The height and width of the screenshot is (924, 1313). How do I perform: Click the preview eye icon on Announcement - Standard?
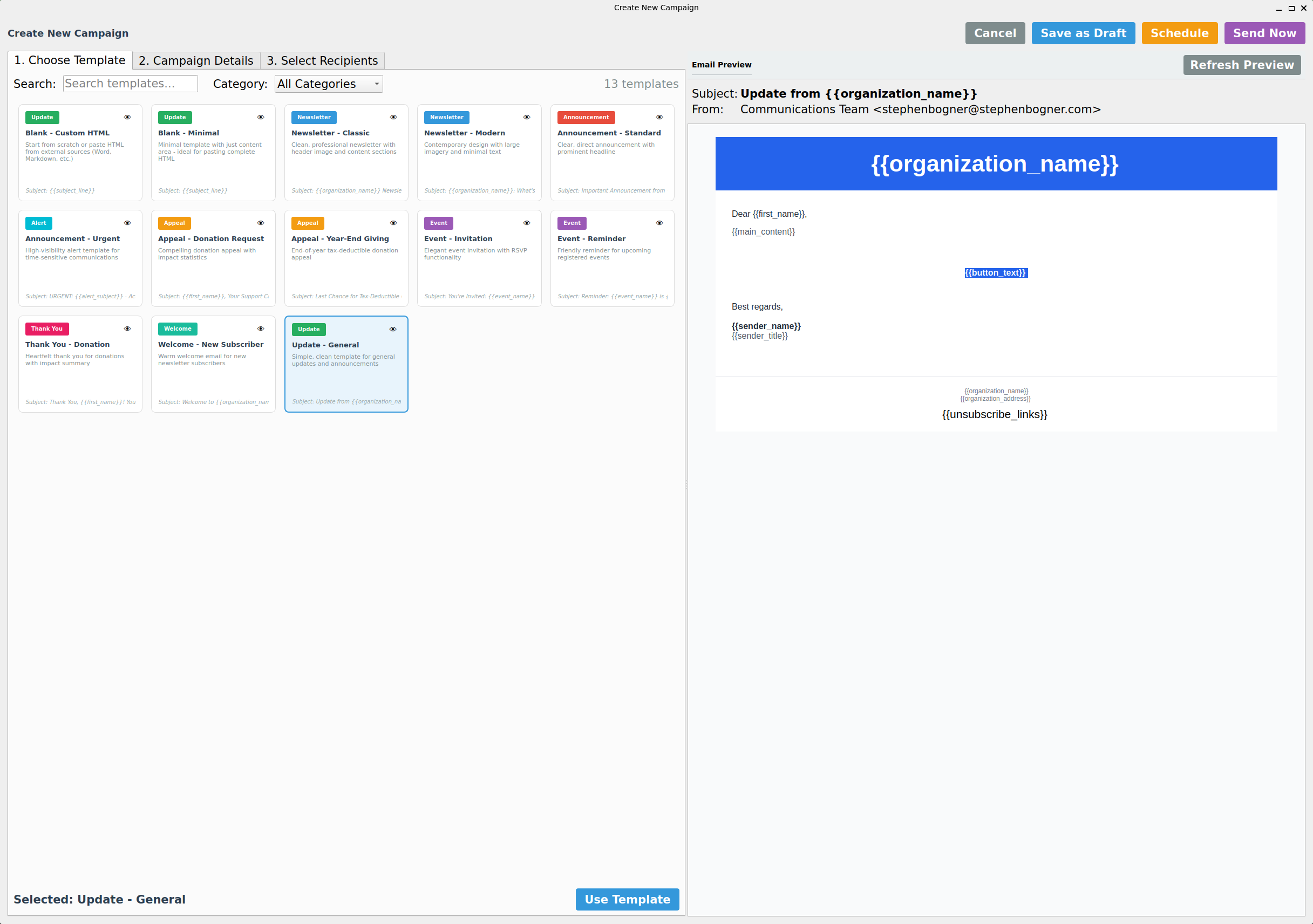[x=659, y=117]
